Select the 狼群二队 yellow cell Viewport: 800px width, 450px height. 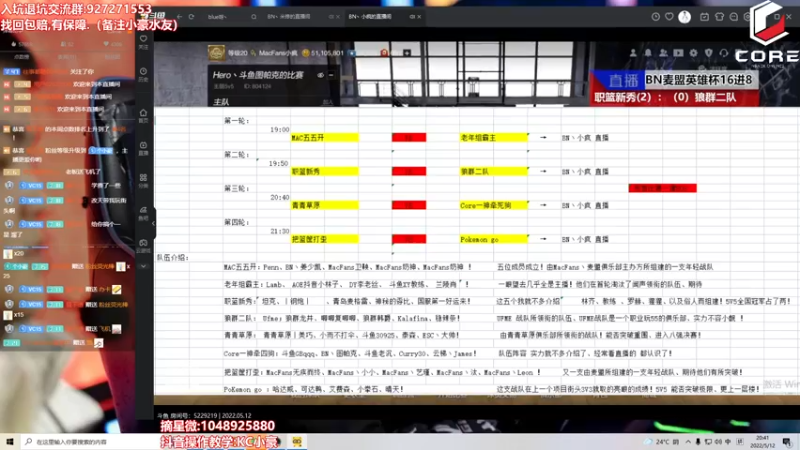(493, 171)
